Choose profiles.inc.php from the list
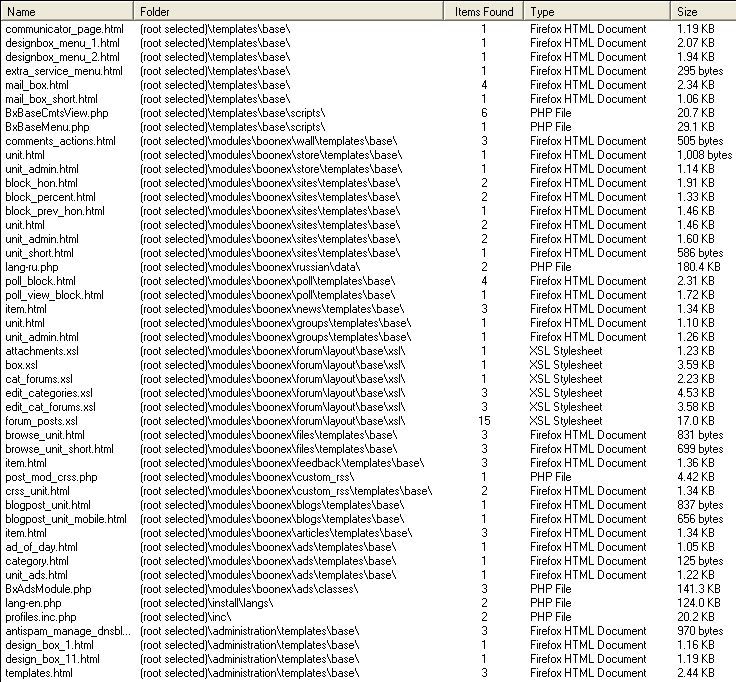This screenshot has width=736, height=682. (41, 617)
